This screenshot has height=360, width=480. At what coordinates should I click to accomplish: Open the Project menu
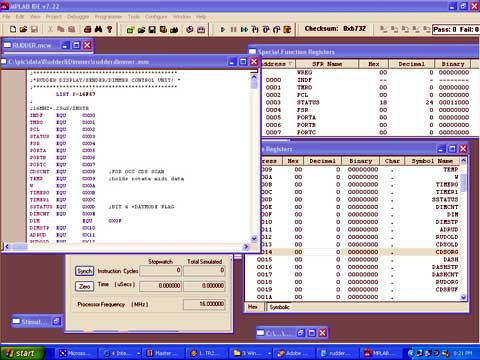[54, 17]
